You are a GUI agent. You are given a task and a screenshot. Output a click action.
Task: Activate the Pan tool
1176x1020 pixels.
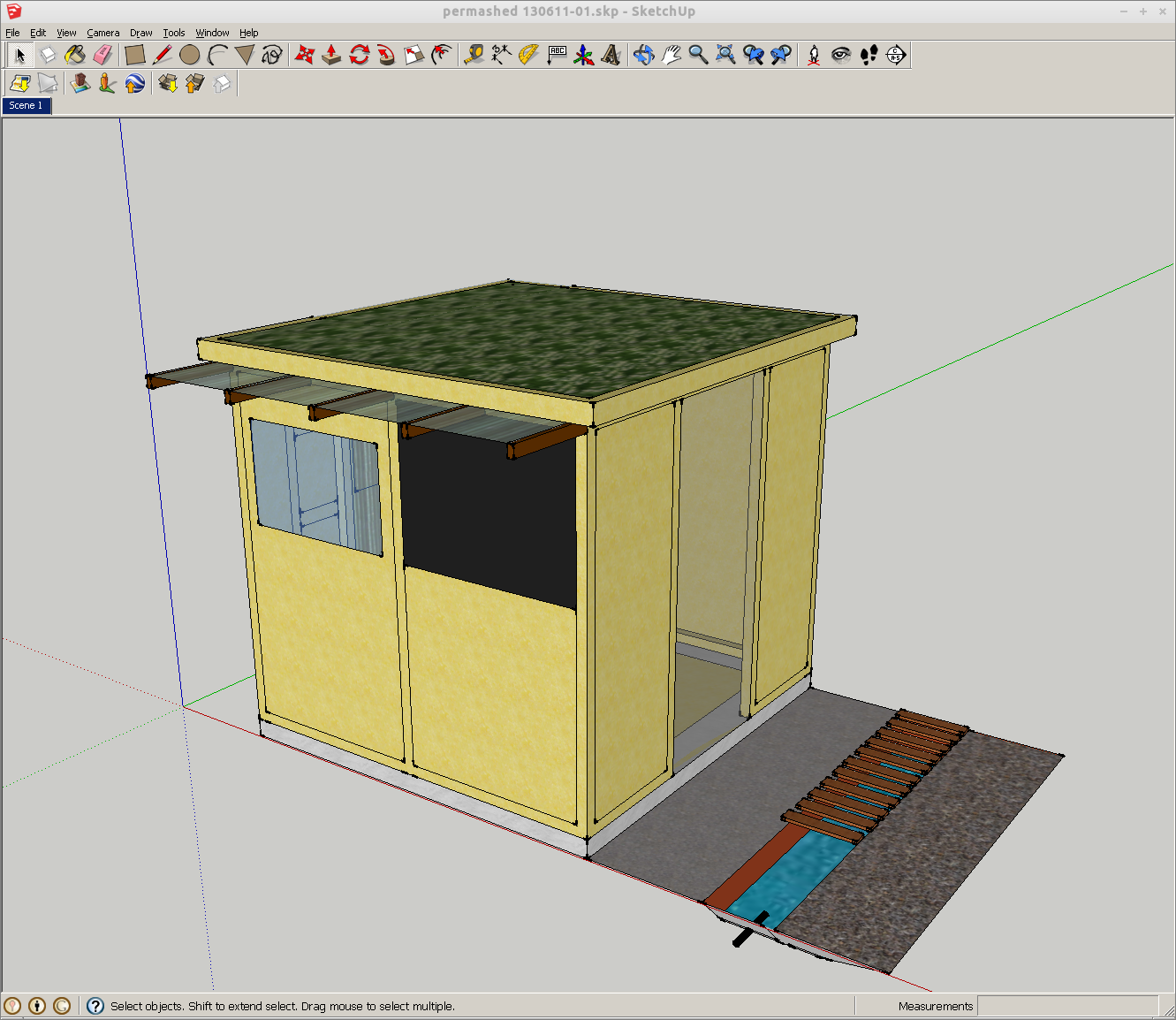click(671, 54)
